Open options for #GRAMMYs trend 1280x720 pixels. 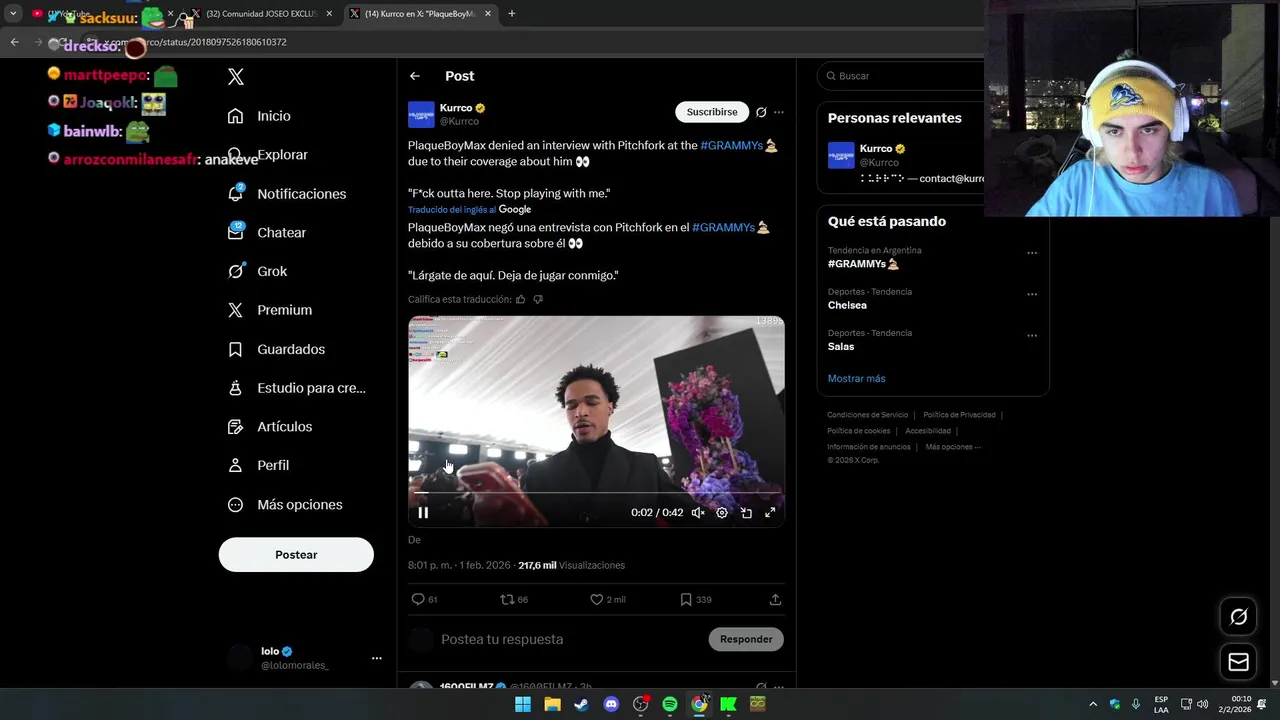(1032, 253)
